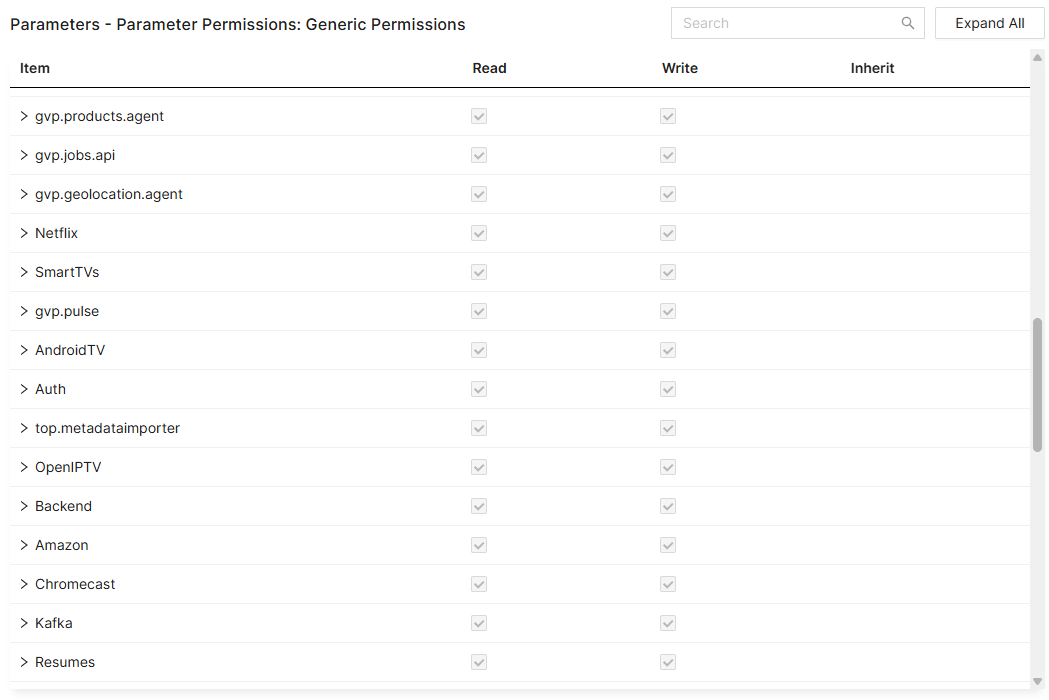Expand the Backend row chevron

click(24, 506)
